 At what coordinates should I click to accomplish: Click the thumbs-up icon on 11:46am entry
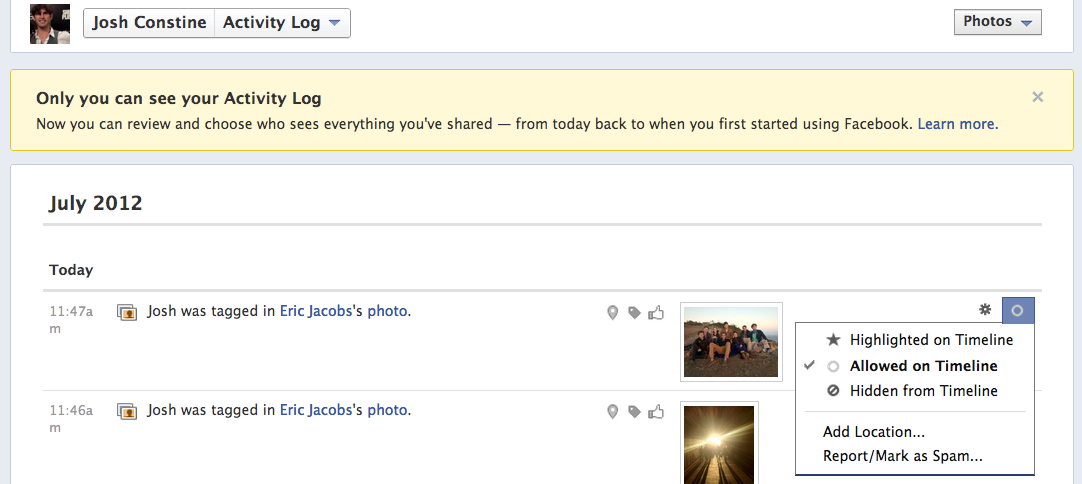(656, 411)
